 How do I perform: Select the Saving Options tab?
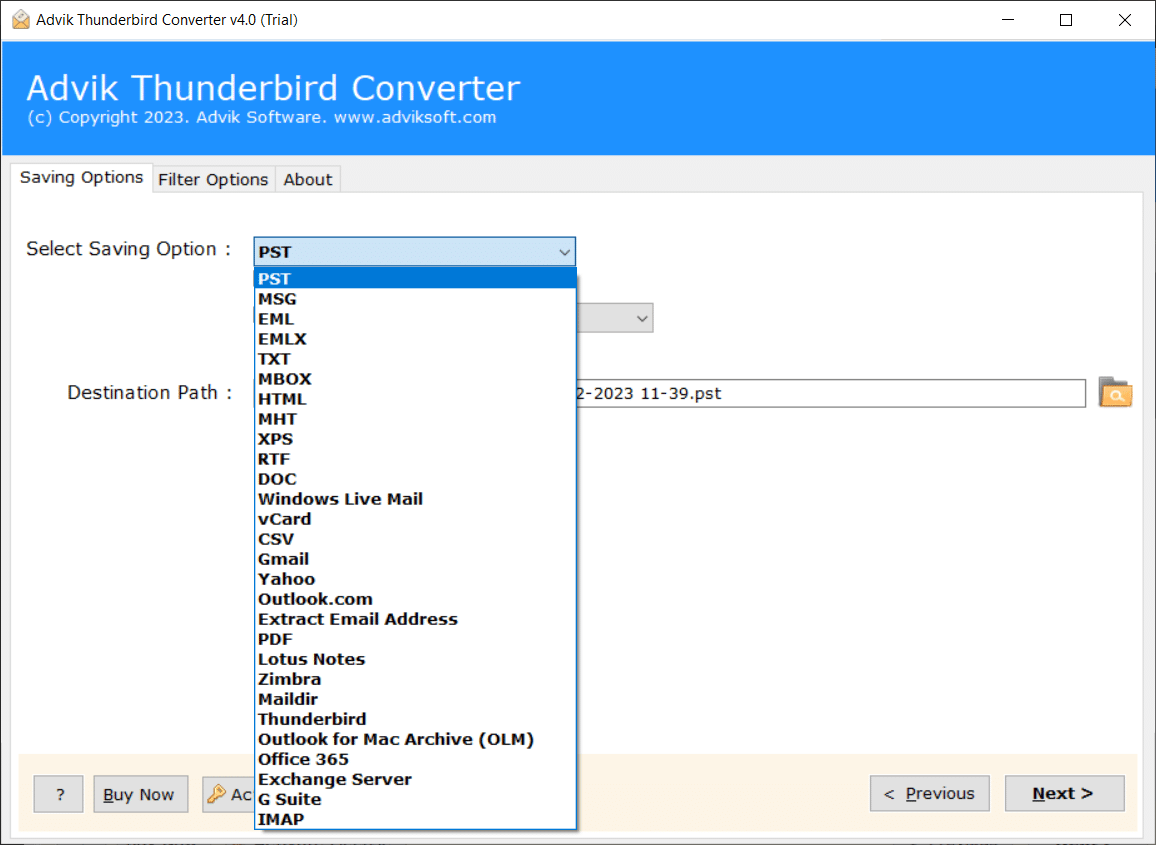tap(82, 177)
